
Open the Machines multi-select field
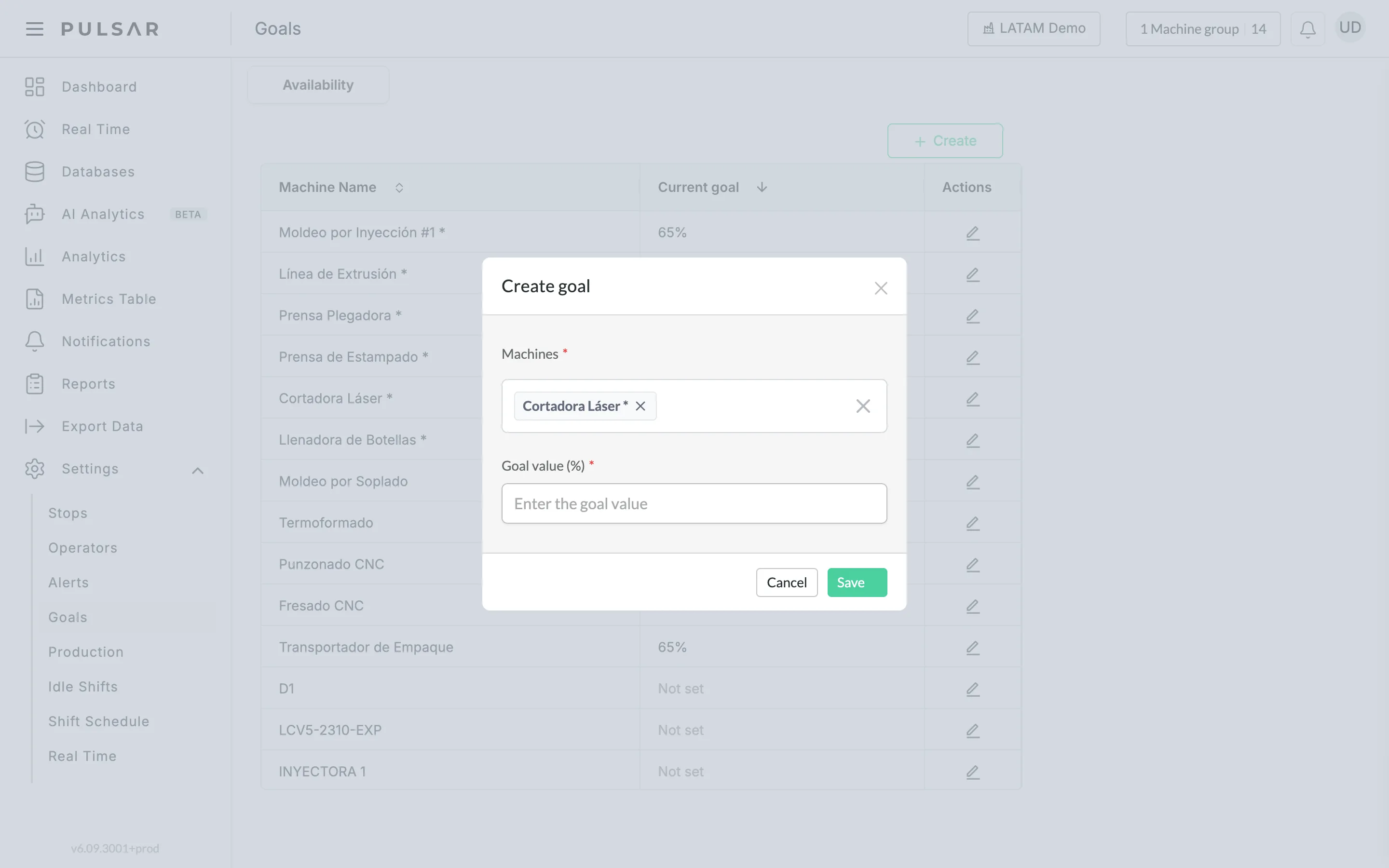694,406
